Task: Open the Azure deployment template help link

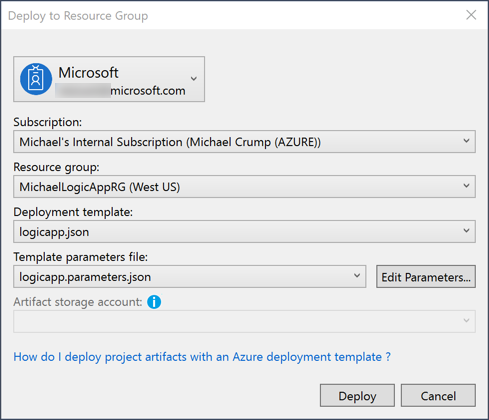Action: click(x=202, y=357)
